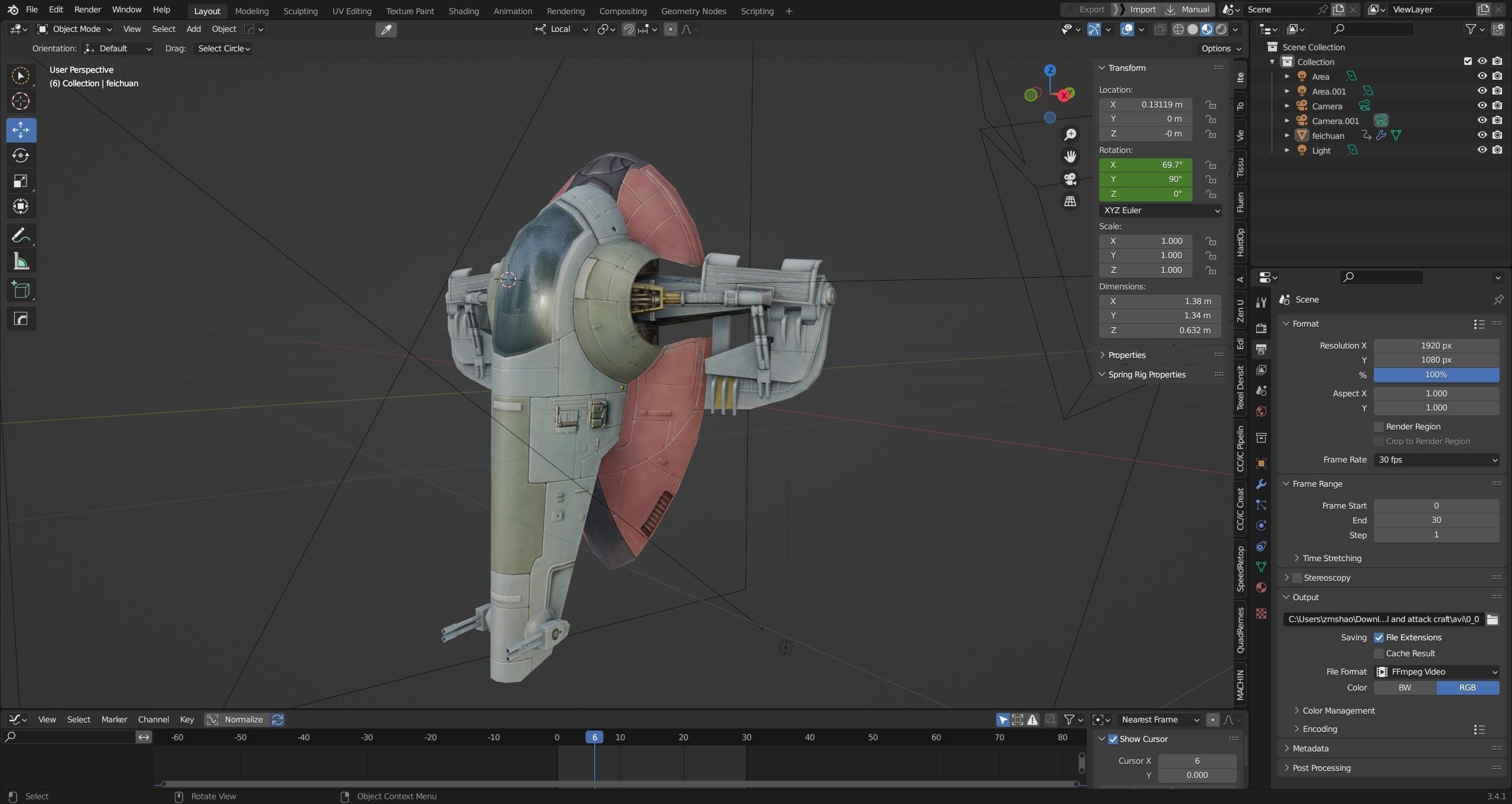Activate the Transform tool
The image size is (1512, 804).
21,206
